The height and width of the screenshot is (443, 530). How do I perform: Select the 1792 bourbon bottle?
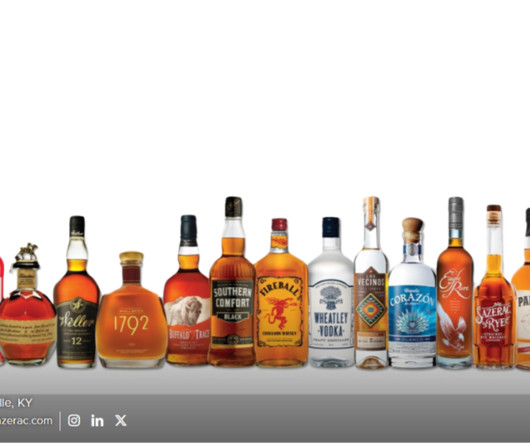(x=131, y=310)
